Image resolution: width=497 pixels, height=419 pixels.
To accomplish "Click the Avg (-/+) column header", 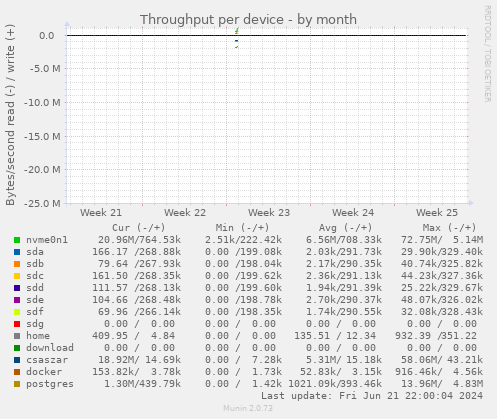I will pos(346,228).
